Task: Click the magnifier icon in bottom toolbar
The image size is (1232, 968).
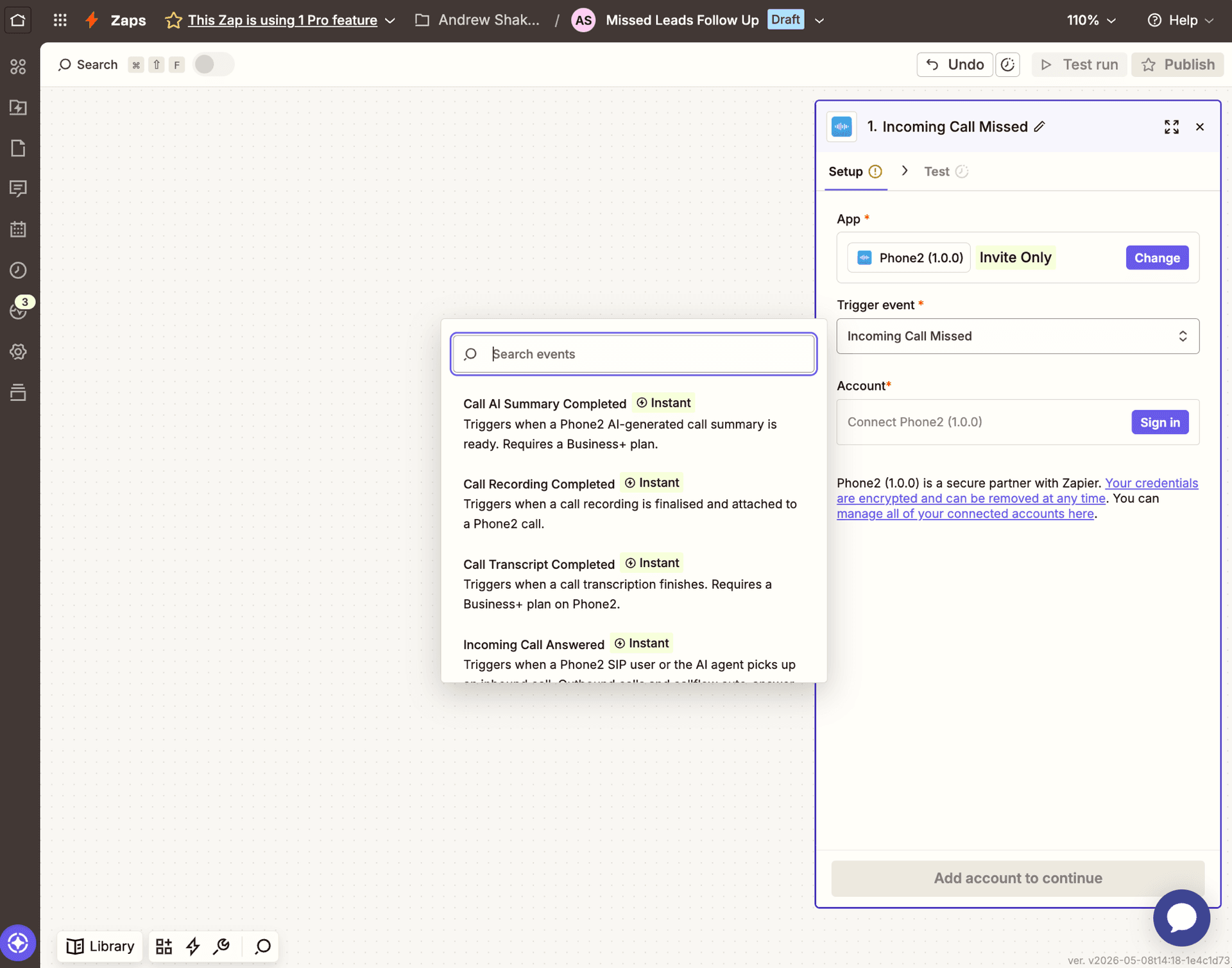Action: tap(262, 946)
